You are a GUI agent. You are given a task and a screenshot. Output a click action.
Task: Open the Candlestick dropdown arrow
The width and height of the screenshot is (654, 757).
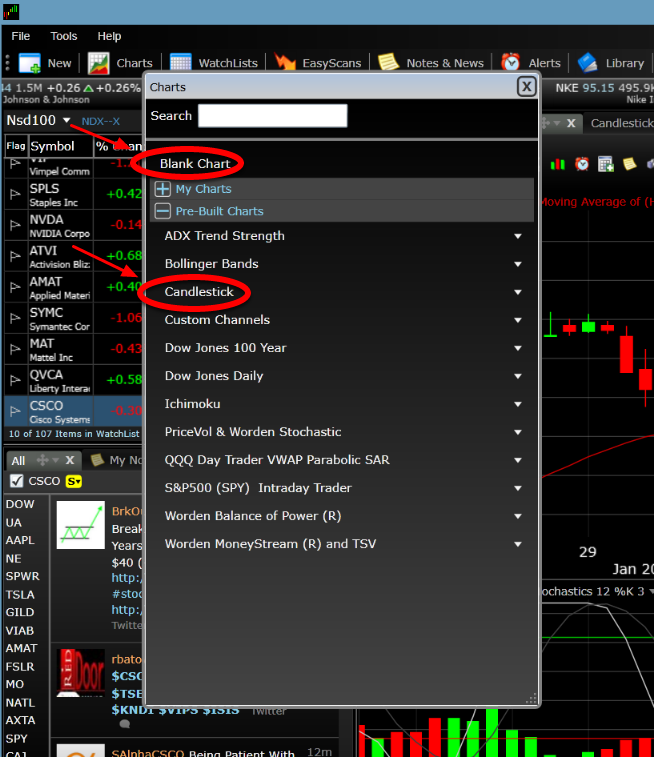click(x=518, y=292)
